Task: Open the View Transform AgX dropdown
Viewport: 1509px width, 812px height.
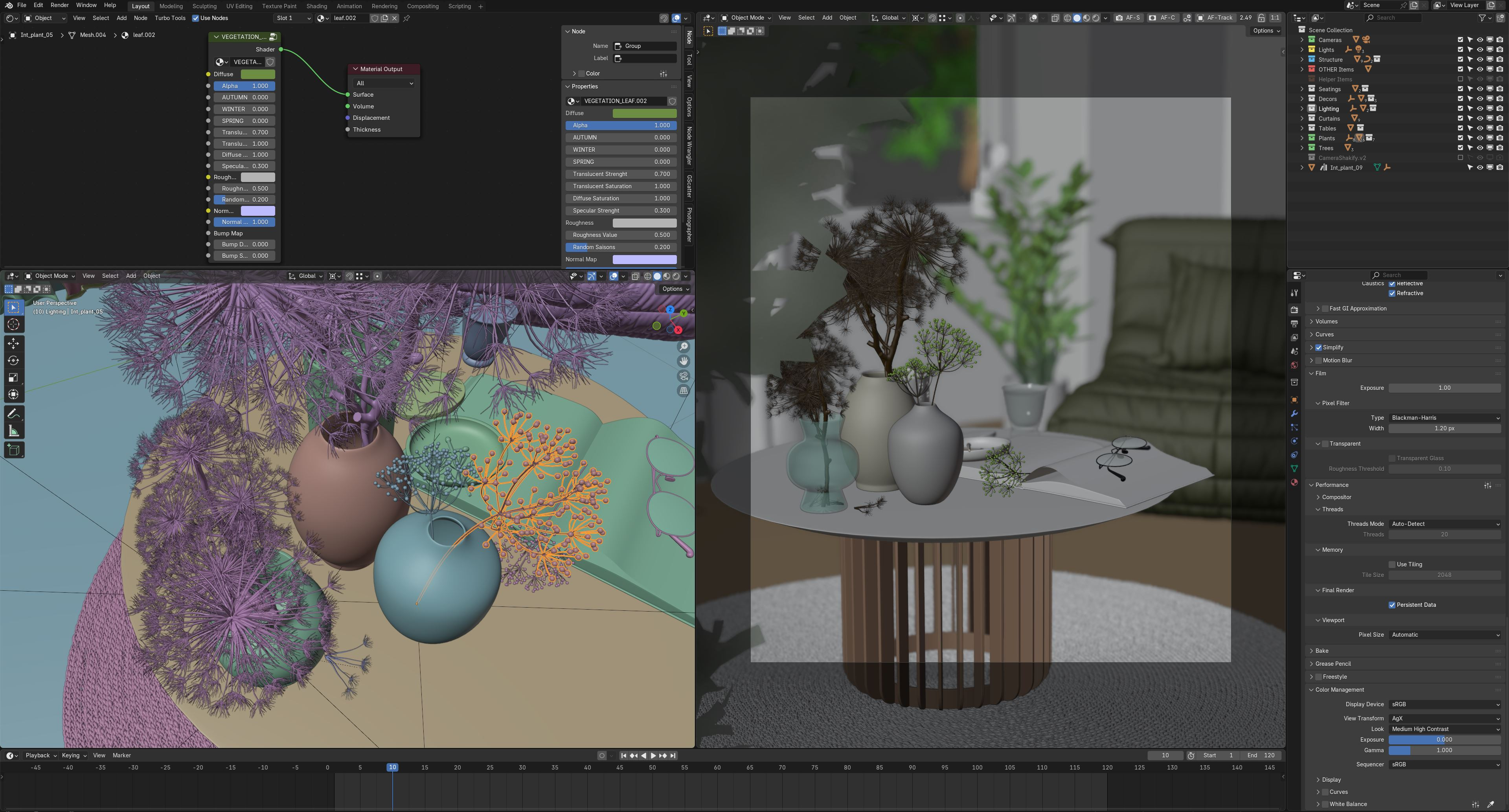Action: coord(1444,718)
